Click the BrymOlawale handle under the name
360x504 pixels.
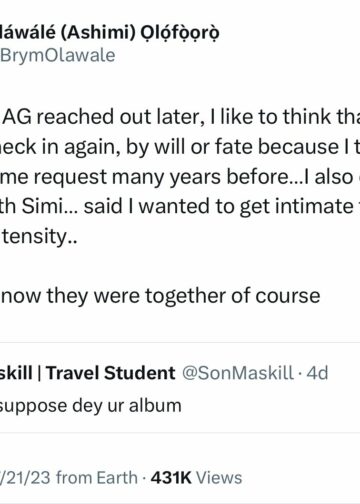point(57,55)
